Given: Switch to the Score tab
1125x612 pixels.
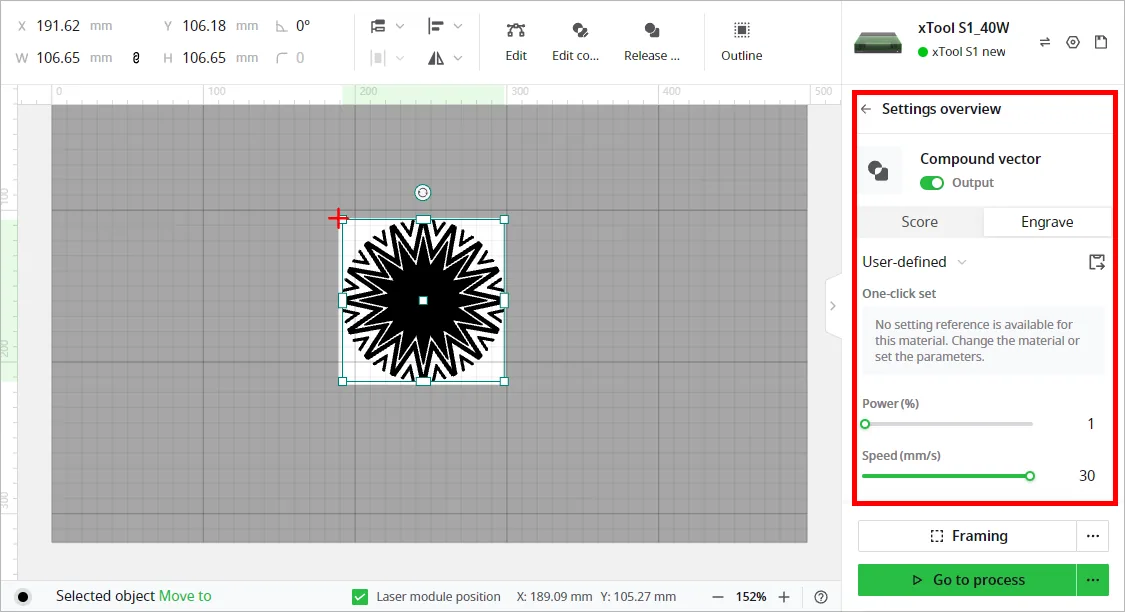Looking at the screenshot, I should (x=920, y=222).
